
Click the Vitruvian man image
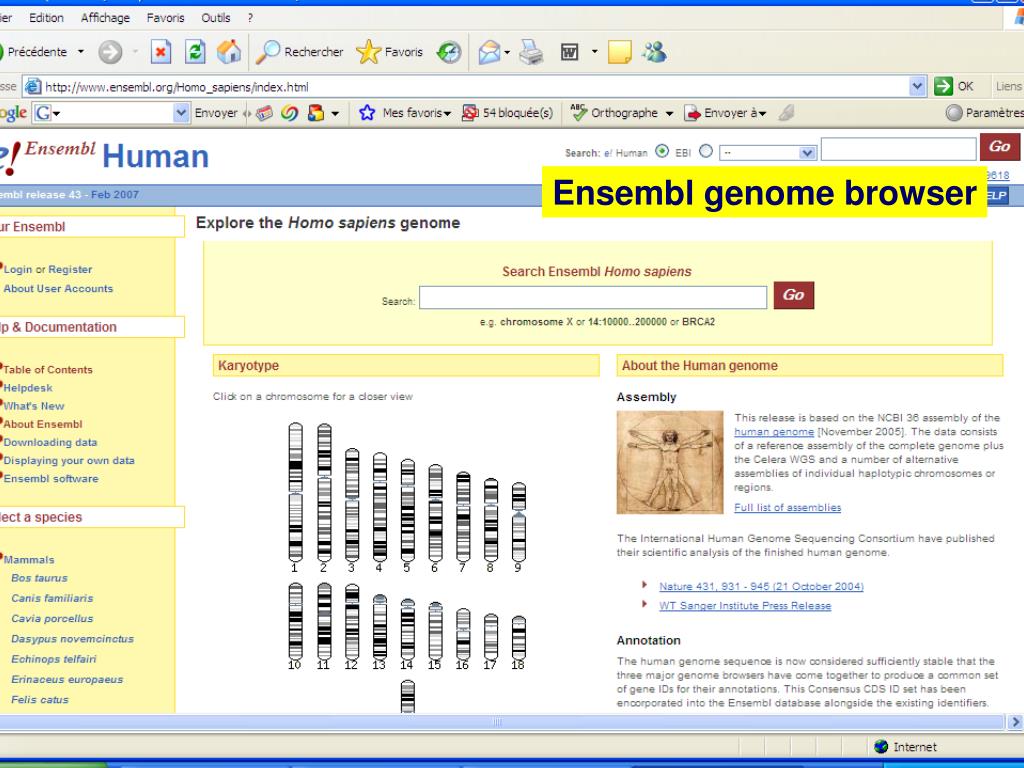tap(670, 462)
